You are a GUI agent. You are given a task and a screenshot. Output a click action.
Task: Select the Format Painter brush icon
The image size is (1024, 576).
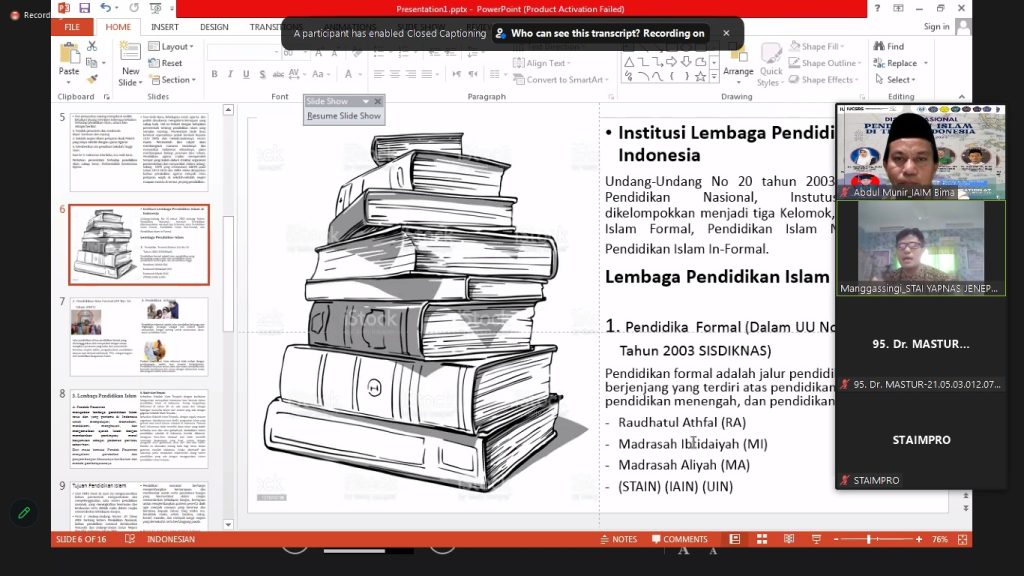click(92, 79)
